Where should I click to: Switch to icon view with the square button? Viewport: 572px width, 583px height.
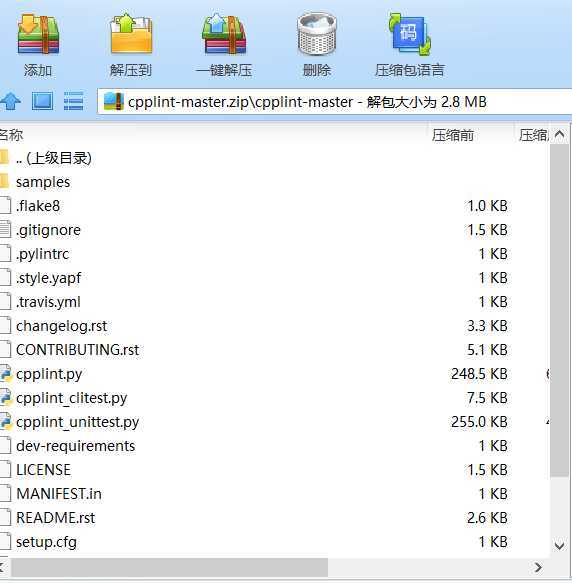click(42, 101)
